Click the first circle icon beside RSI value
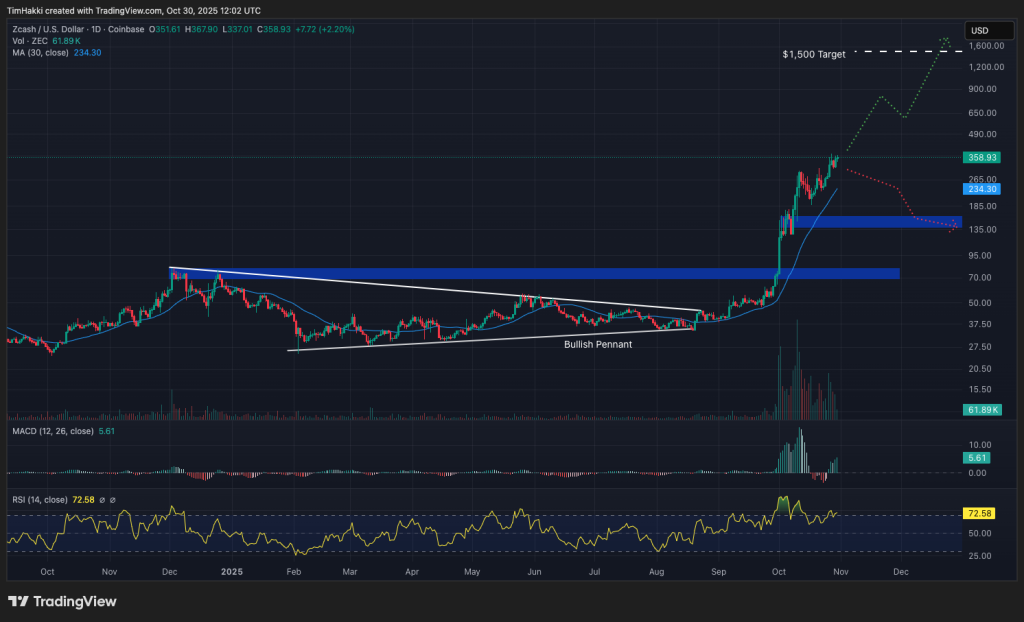The height and width of the screenshot is (622, 1024). click(103, 499)
